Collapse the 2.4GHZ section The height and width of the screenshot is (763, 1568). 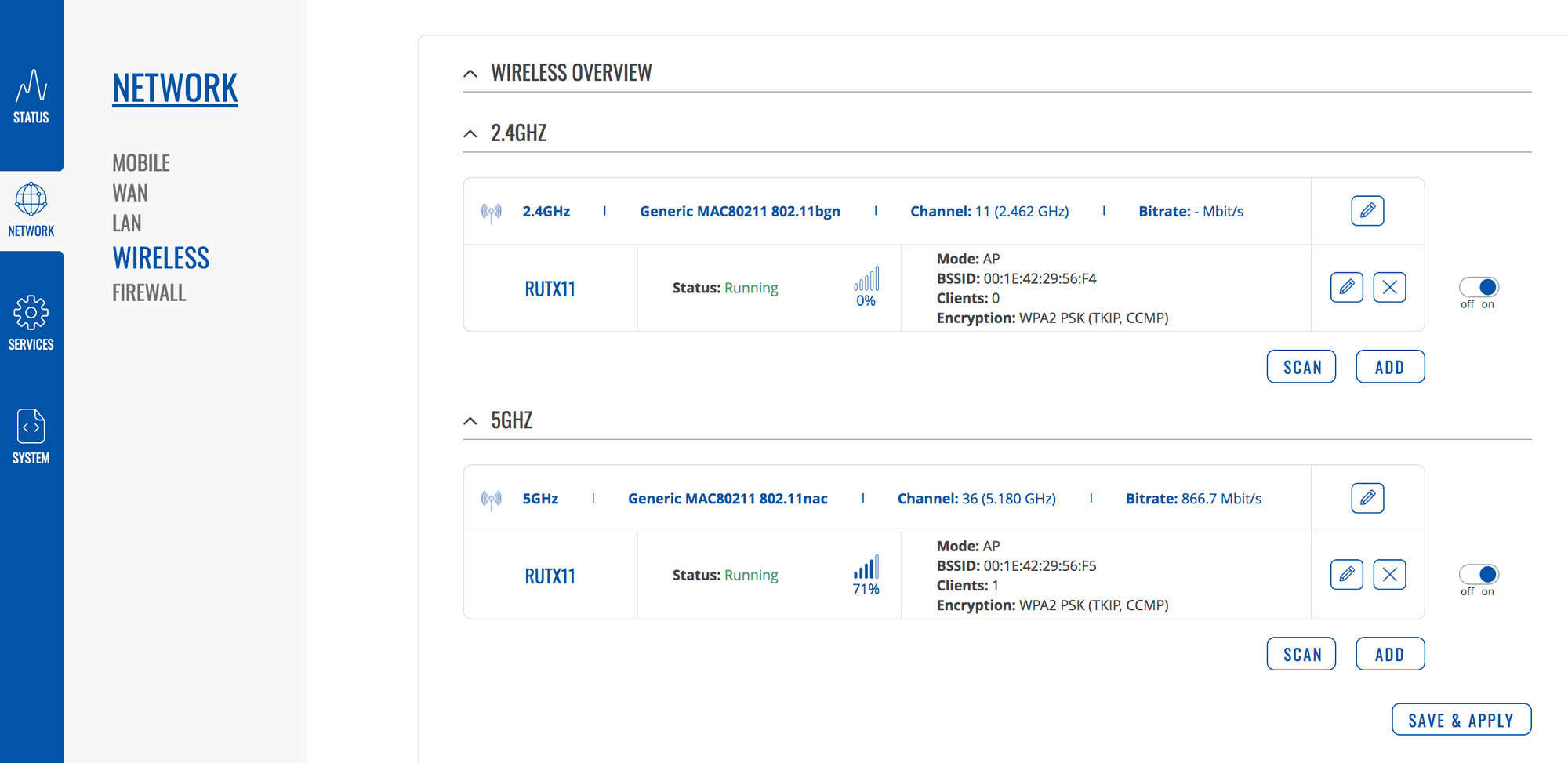470,134
